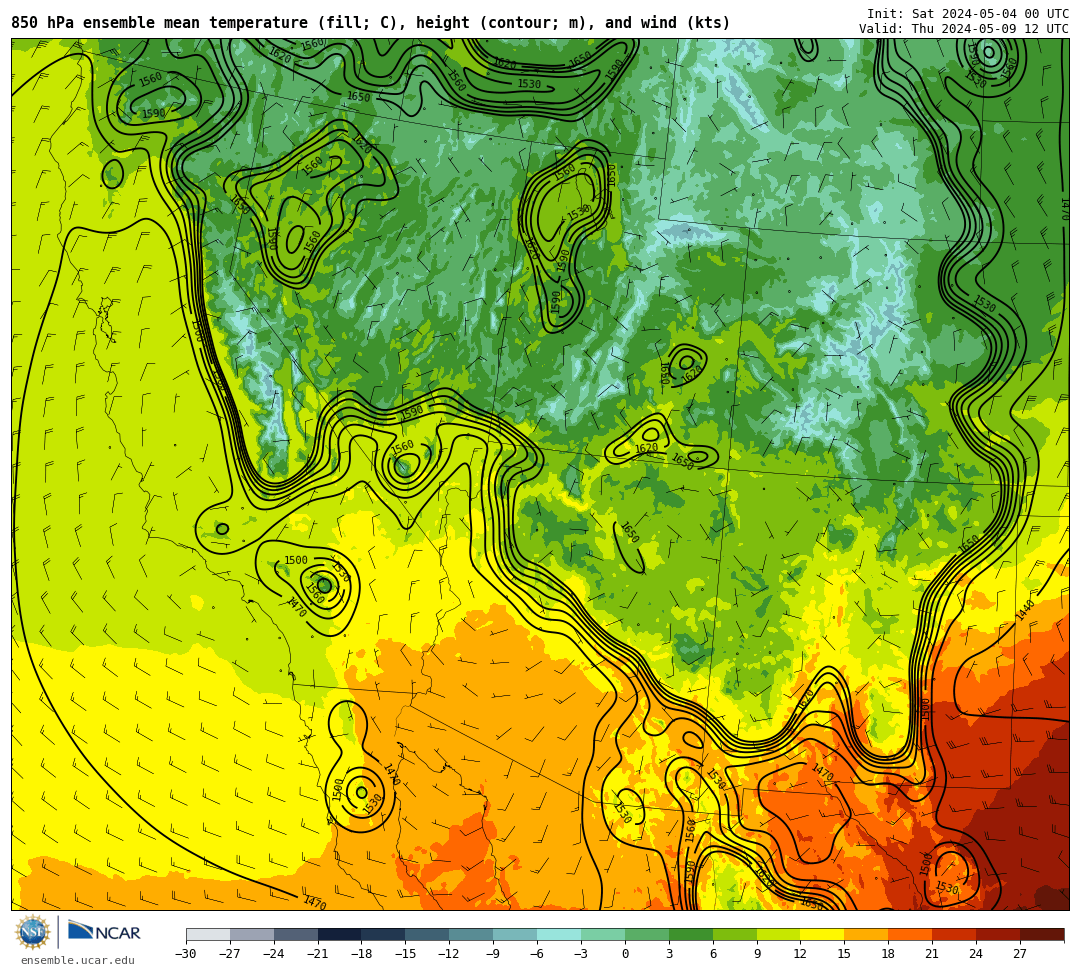This screenshot has width=1080, height=973.
Task: Click the 1440 height contour label
Action: [x=1026, y=609]
